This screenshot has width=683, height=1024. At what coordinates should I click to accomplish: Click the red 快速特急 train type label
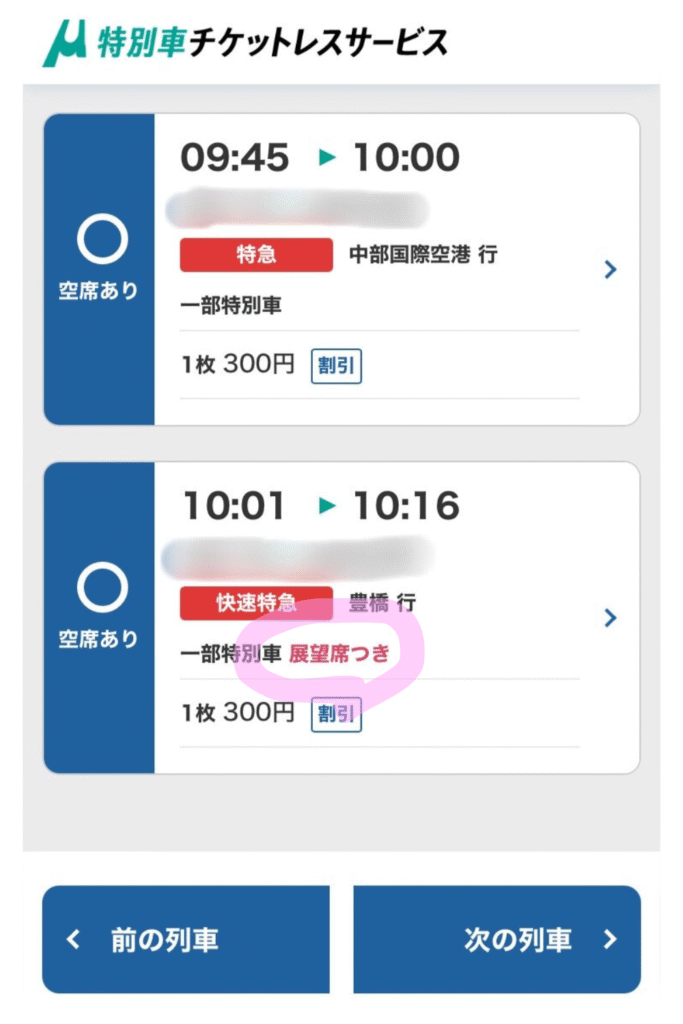click(256, 603)
